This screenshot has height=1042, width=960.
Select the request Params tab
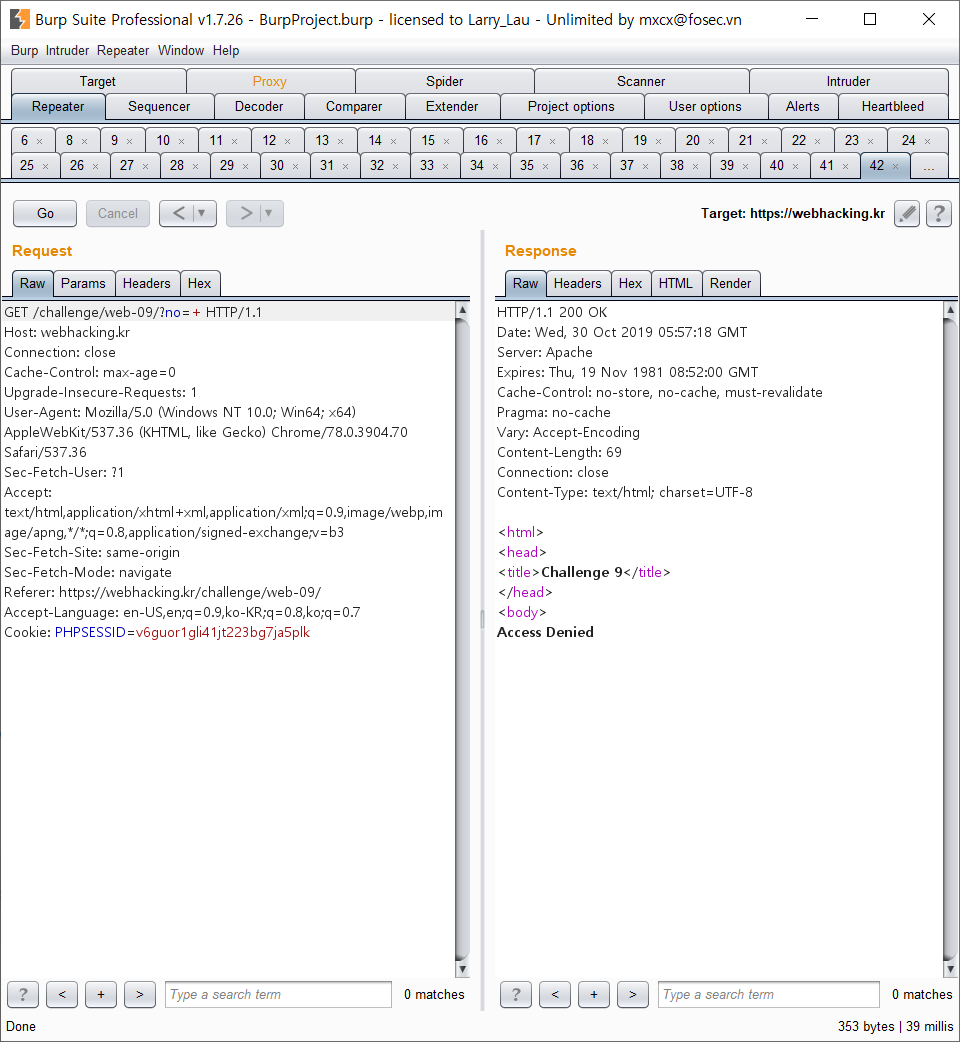[83, 284]
